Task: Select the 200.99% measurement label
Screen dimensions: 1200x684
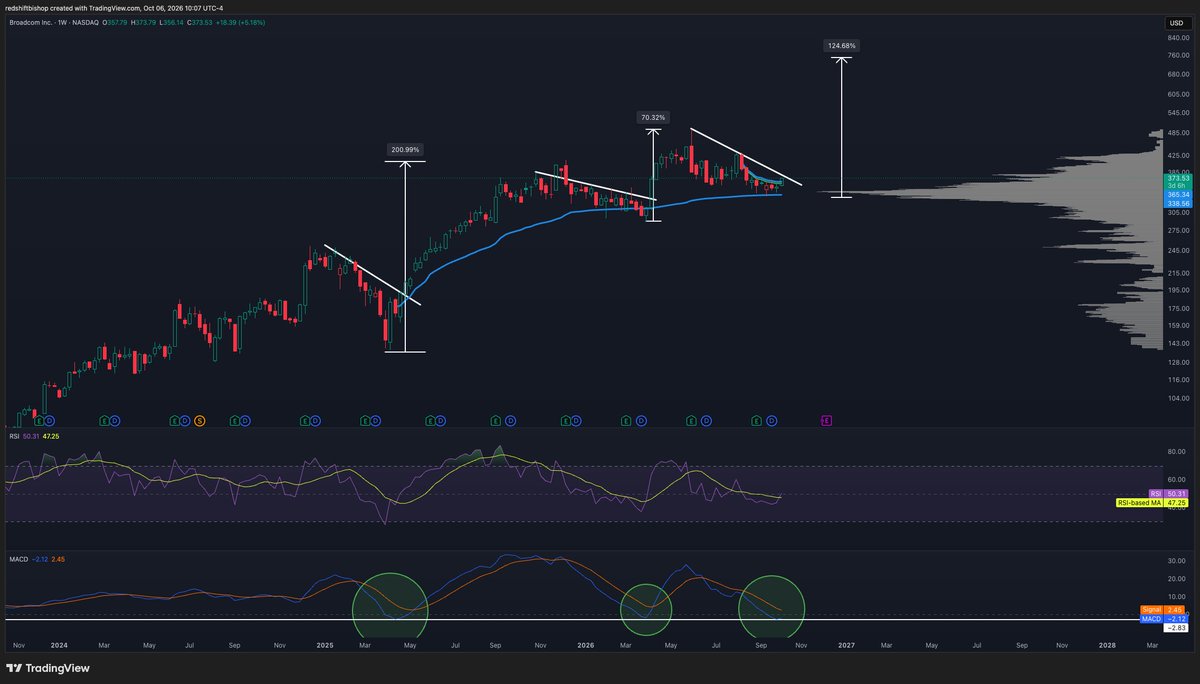Action: 404,151
